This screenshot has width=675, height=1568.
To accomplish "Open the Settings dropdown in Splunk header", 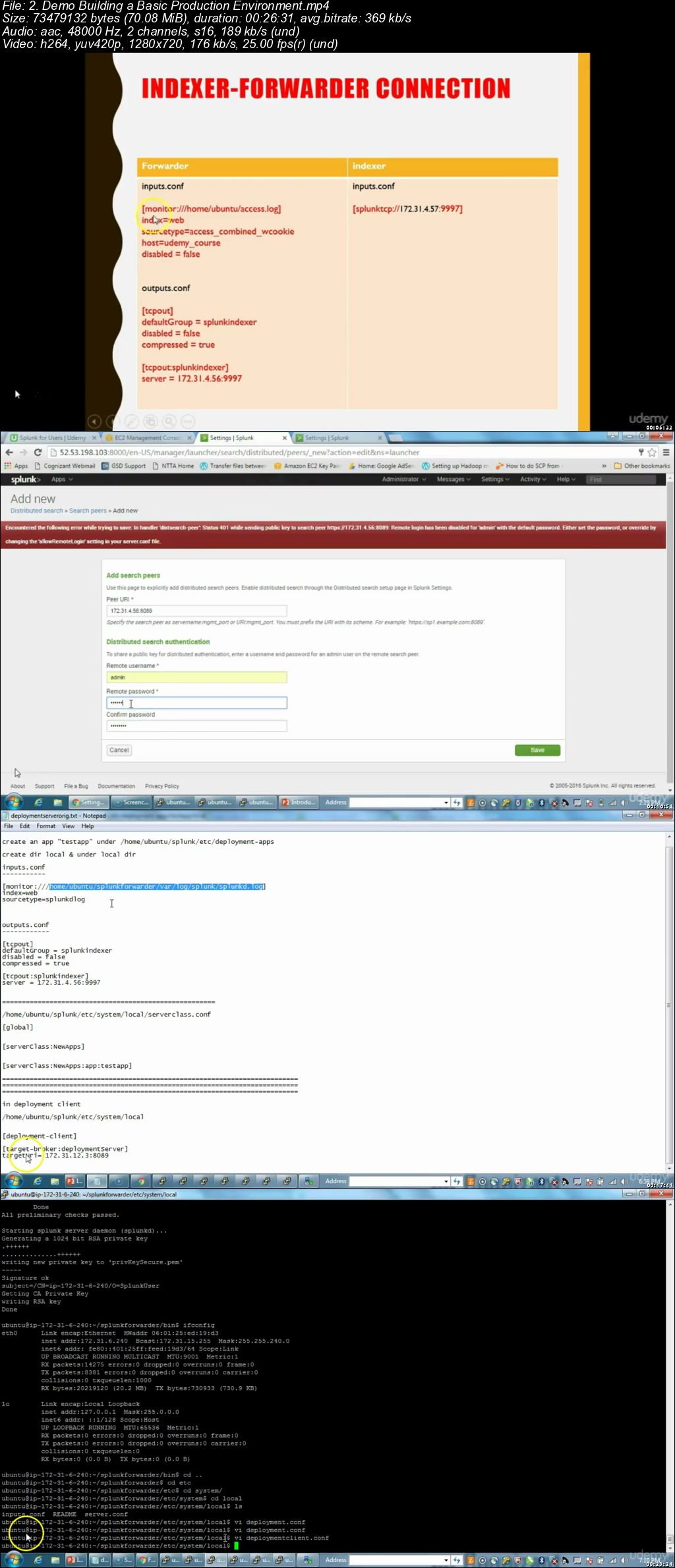I will (x=495, y=480).
